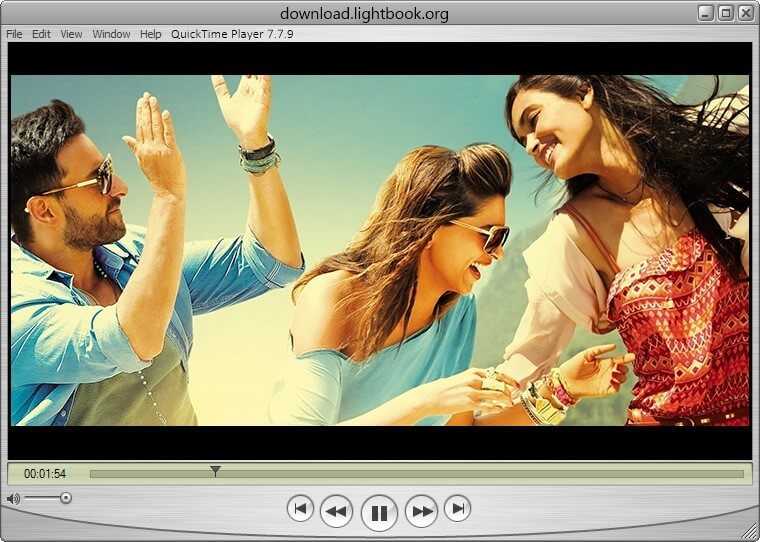760x542 pixels.
Task: Click the 00:01:54 time display
Action: tap(45, 474)
